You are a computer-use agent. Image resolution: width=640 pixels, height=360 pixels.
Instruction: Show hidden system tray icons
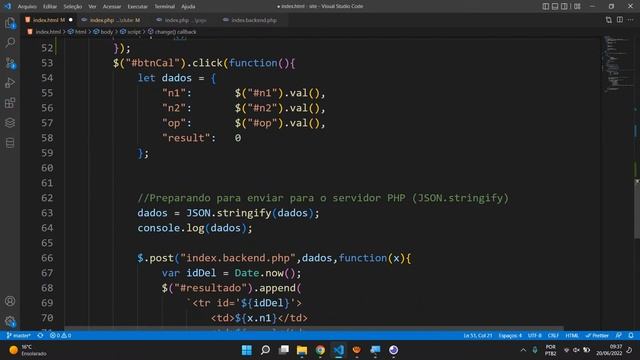pyautogui.click(x=523, y=350)
